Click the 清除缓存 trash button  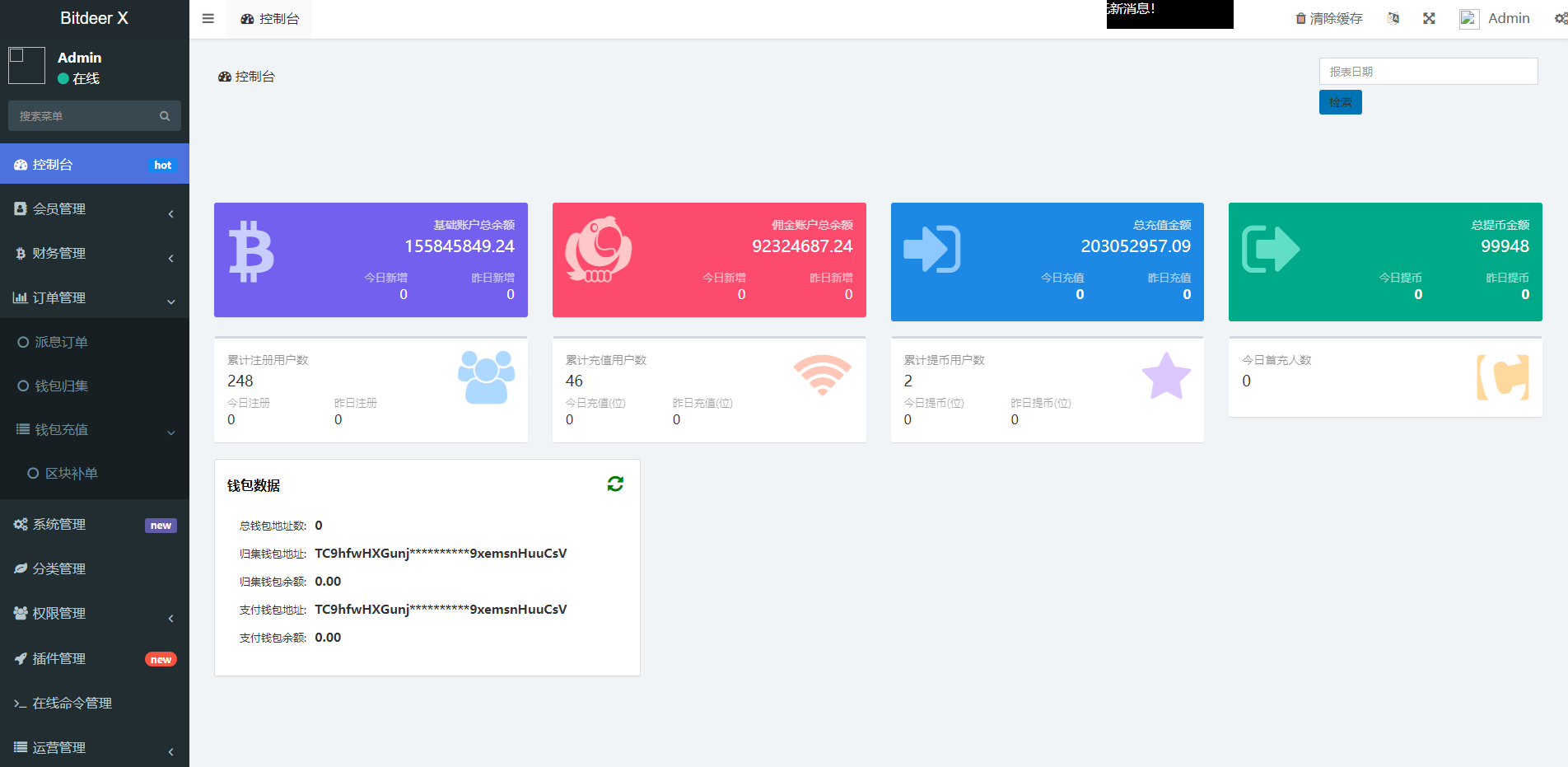[x=1329, y=18]
